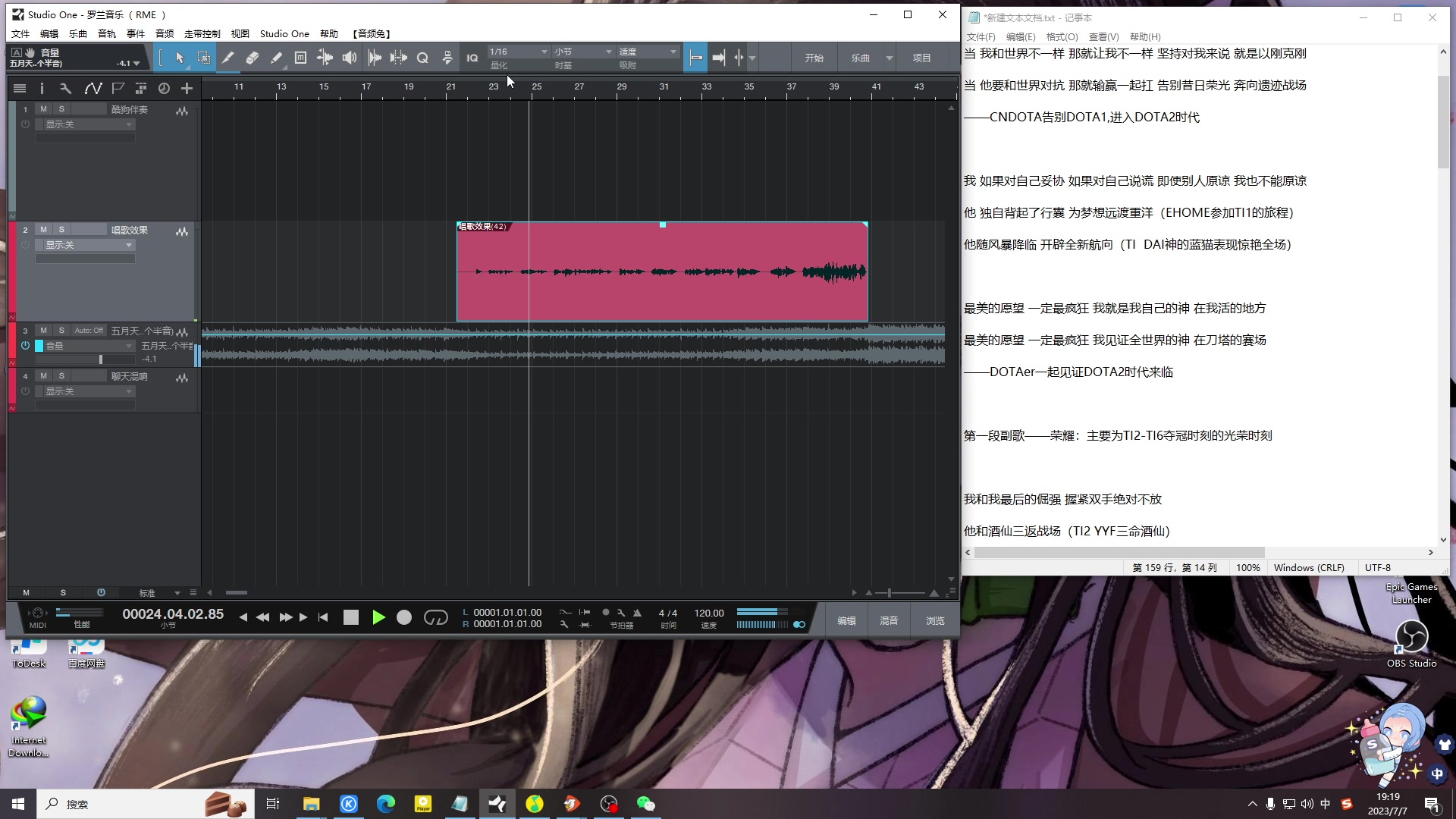This screenshot has width=1456, height=819.
Task: Open the IQ quantize panel
Action: click(x=472, y=58)
